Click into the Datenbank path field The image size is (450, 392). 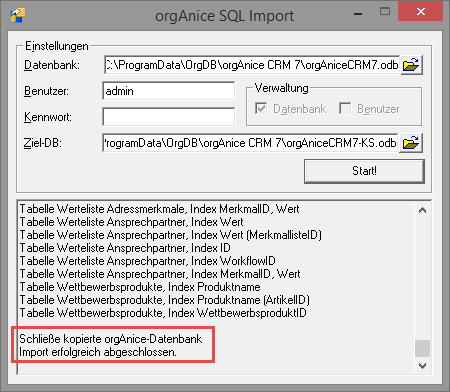pos(252,65)
